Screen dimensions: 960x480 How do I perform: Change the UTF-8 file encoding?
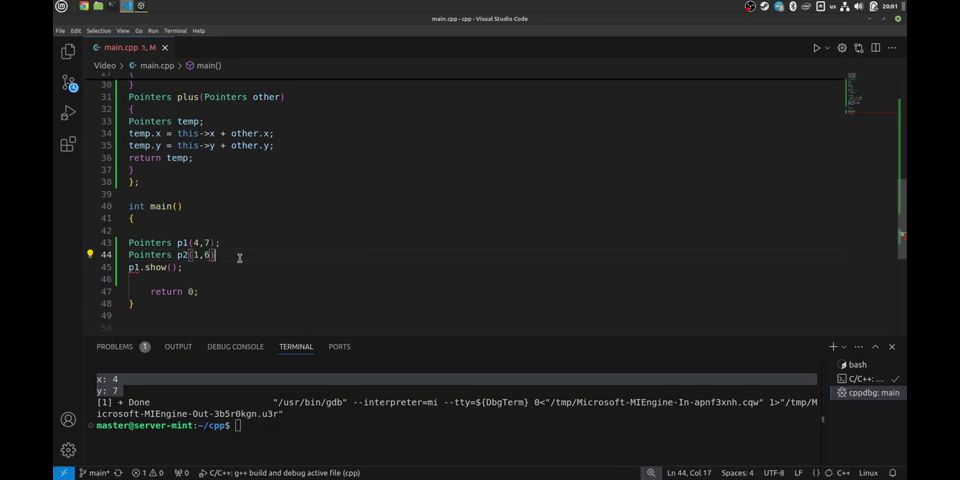(x=773, y=473)
